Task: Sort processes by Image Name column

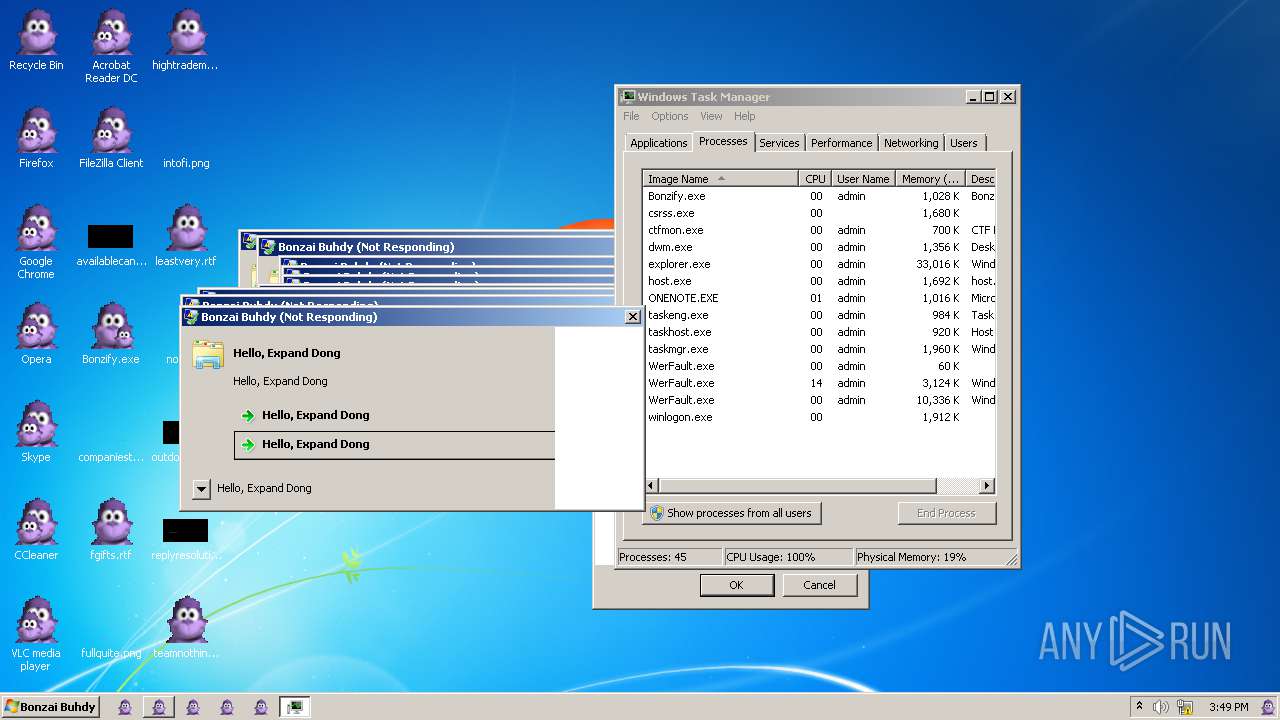Action: 721,179
